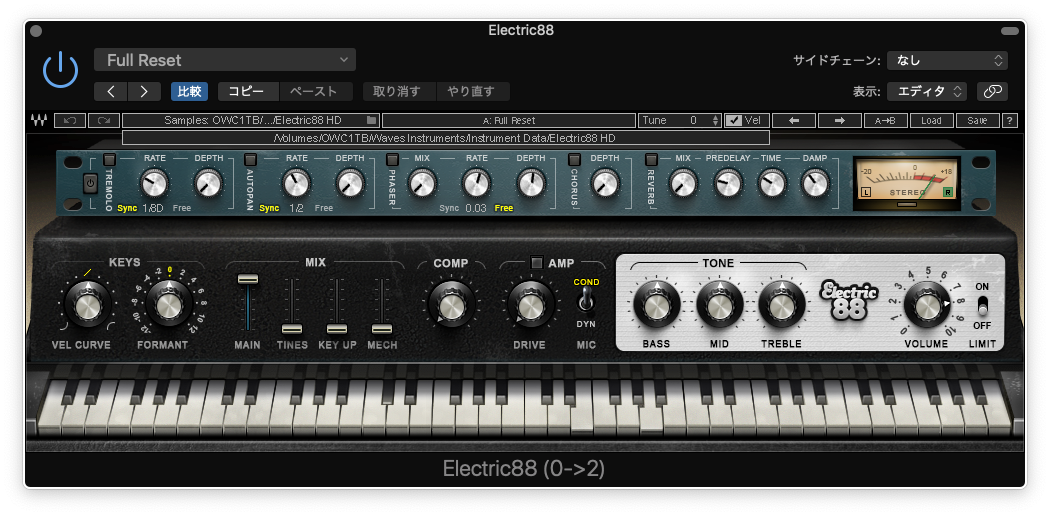The width and height of the screenshot is (1050, 516).
Task: Click the KEY UP mix fader
Action: (x=337, y=329)
